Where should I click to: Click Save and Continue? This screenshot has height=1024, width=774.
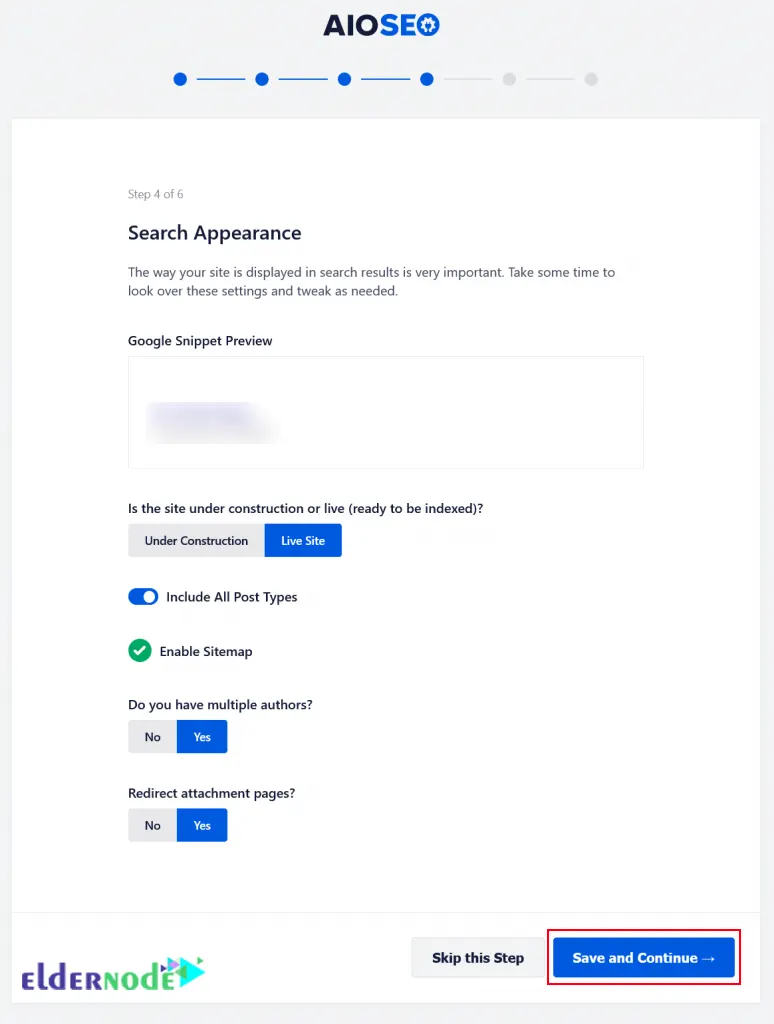(643, 957)
